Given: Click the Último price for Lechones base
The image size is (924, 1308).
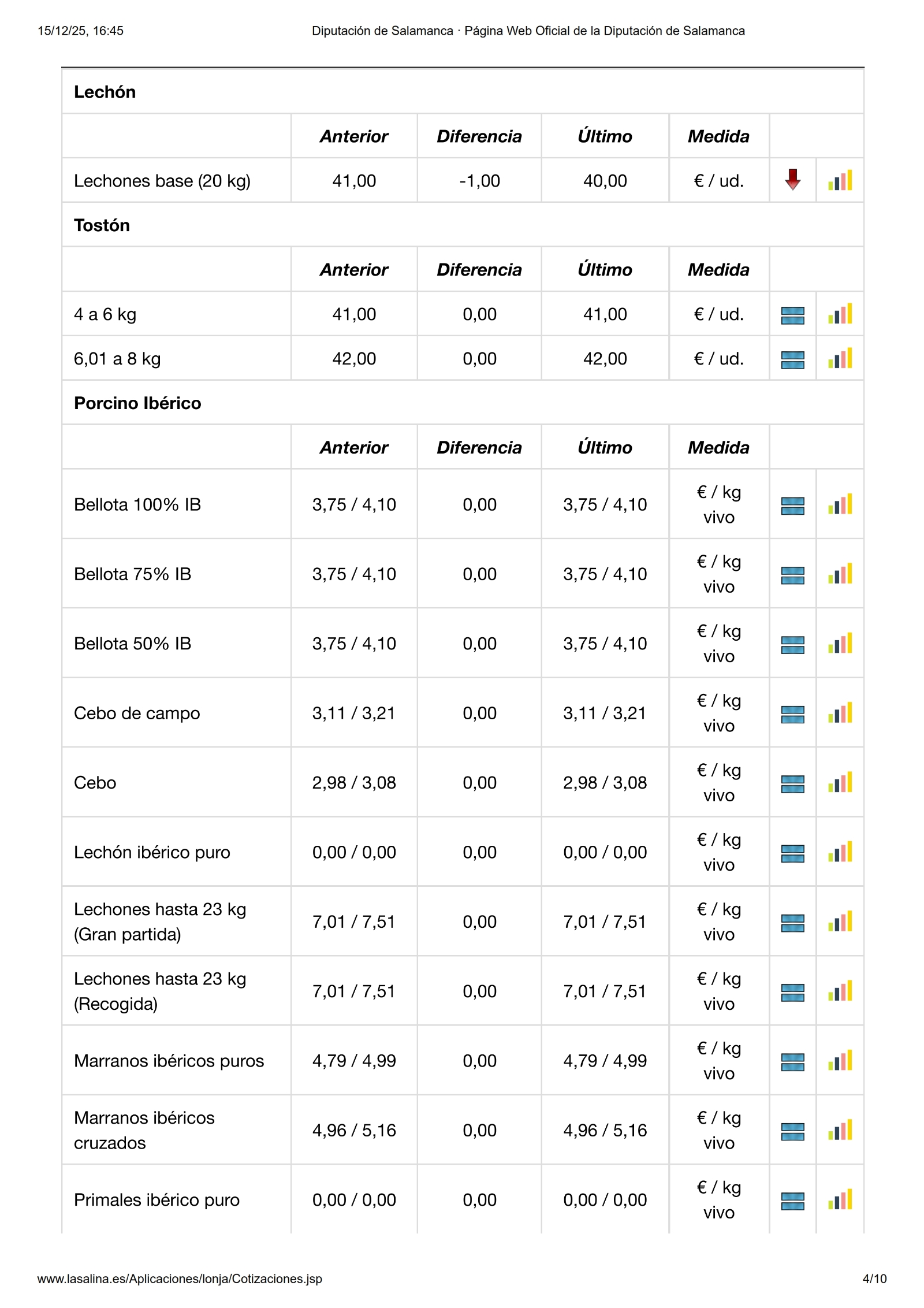Looking at the screenshot, I should point(605,181).
